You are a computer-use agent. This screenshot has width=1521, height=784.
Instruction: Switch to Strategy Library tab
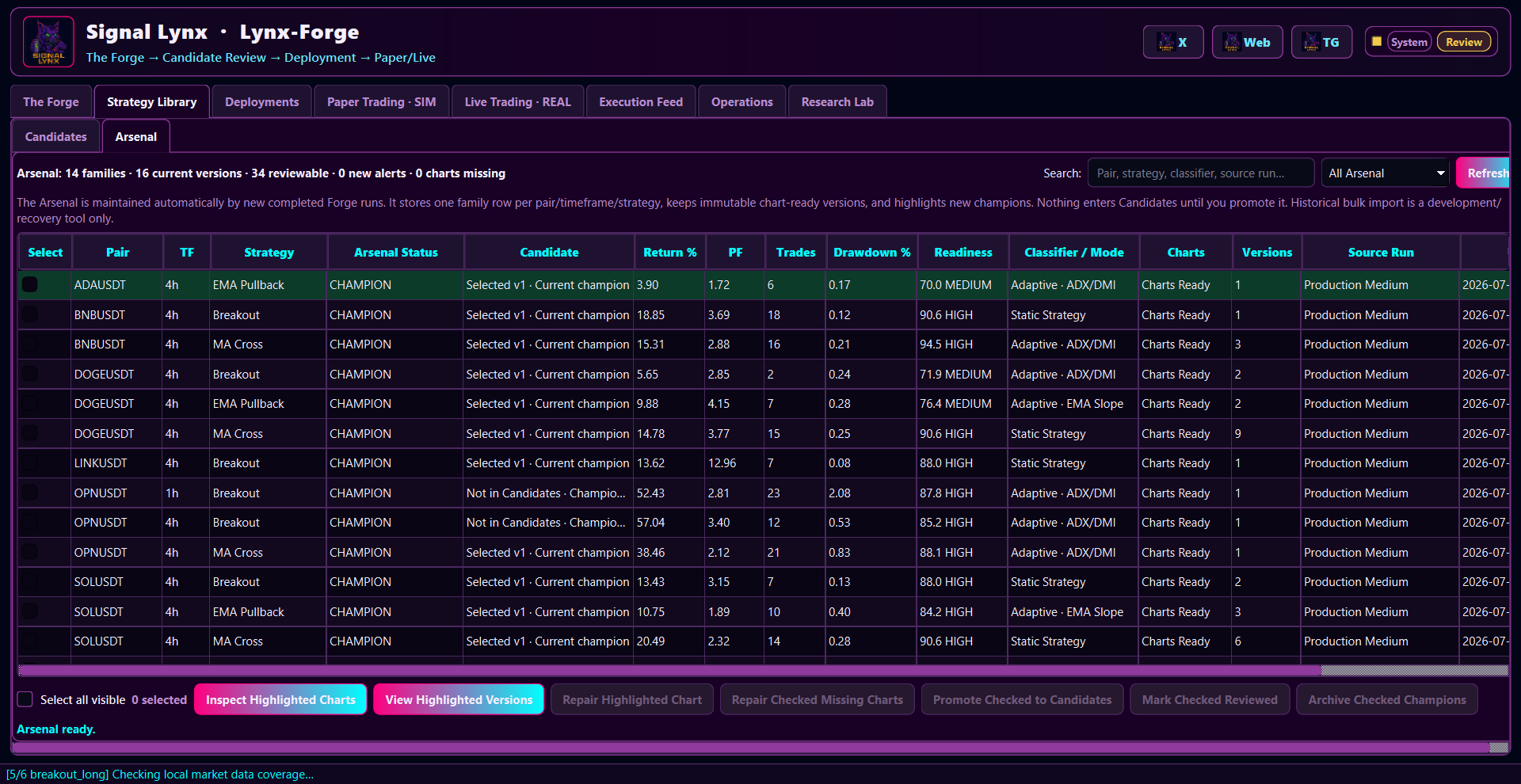click(x=151, y=102)
